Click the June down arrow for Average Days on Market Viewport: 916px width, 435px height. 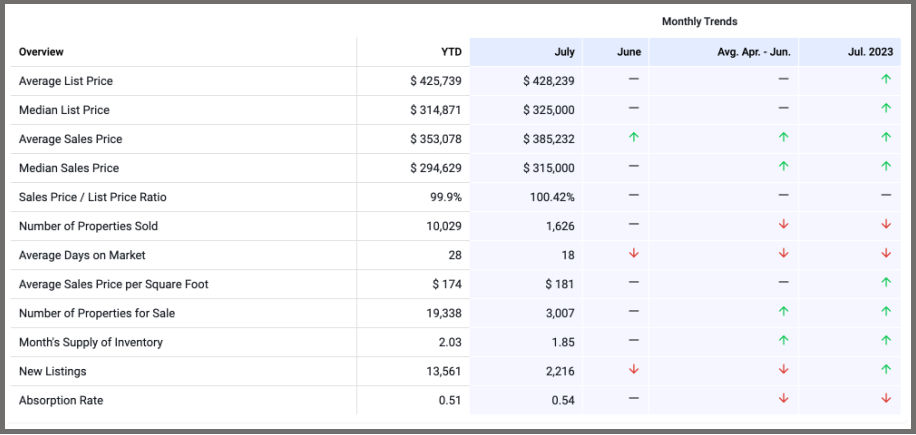pyautogui.click(x=634, y=254)
